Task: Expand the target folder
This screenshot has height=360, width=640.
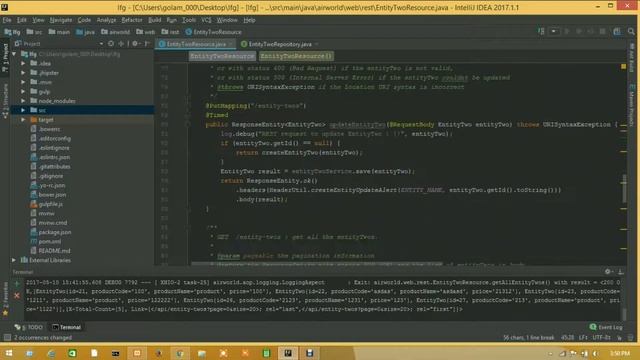Action: [x=23, y=120]
